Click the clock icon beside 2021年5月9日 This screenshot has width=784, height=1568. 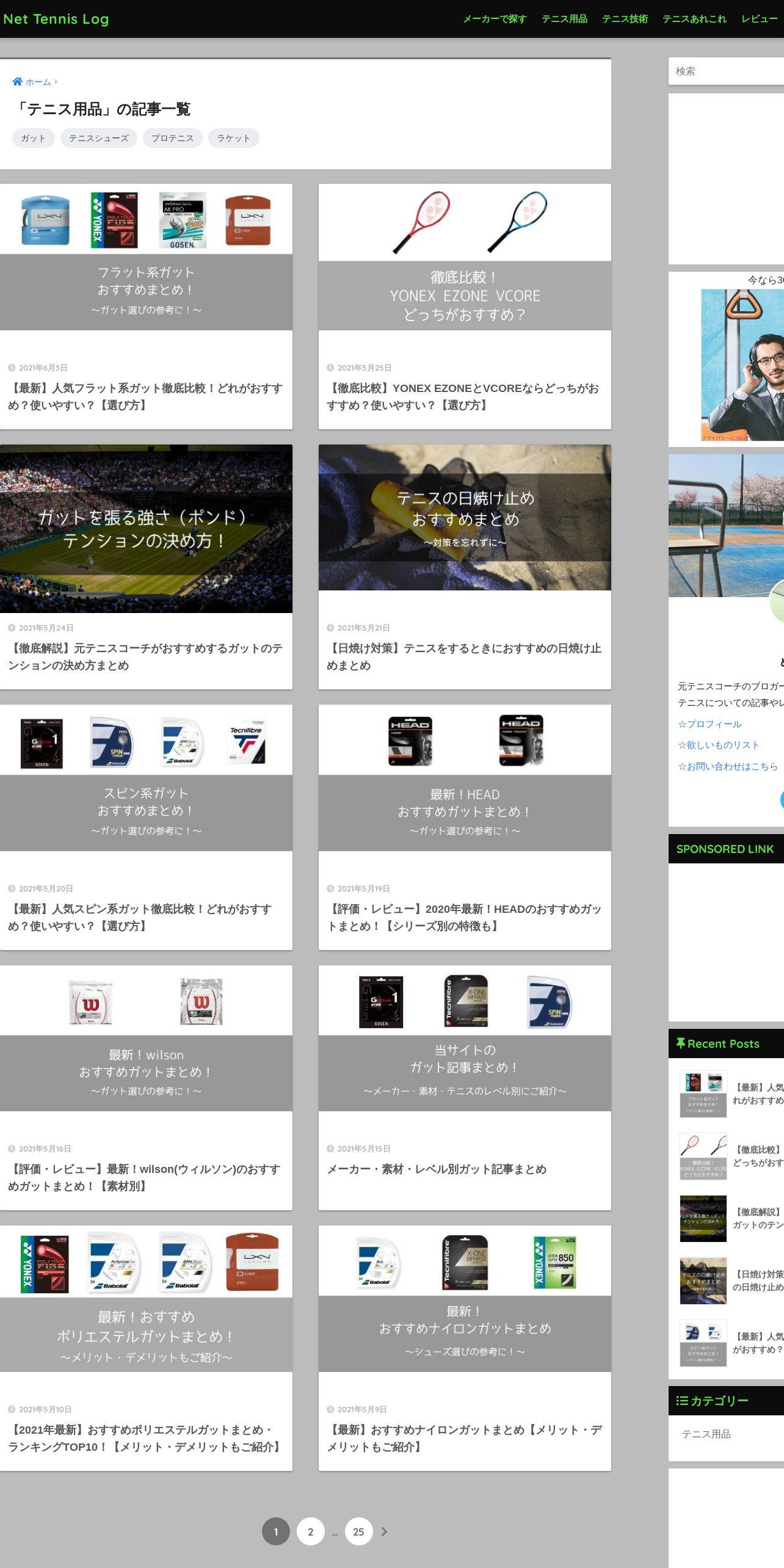tap(330, 1409)
